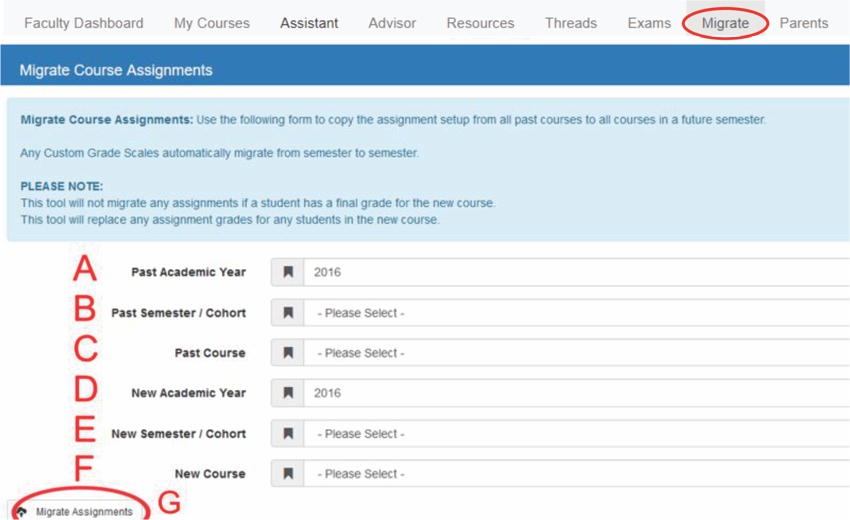
Task: Switch to the Threads tab
Action: [571, 23]
